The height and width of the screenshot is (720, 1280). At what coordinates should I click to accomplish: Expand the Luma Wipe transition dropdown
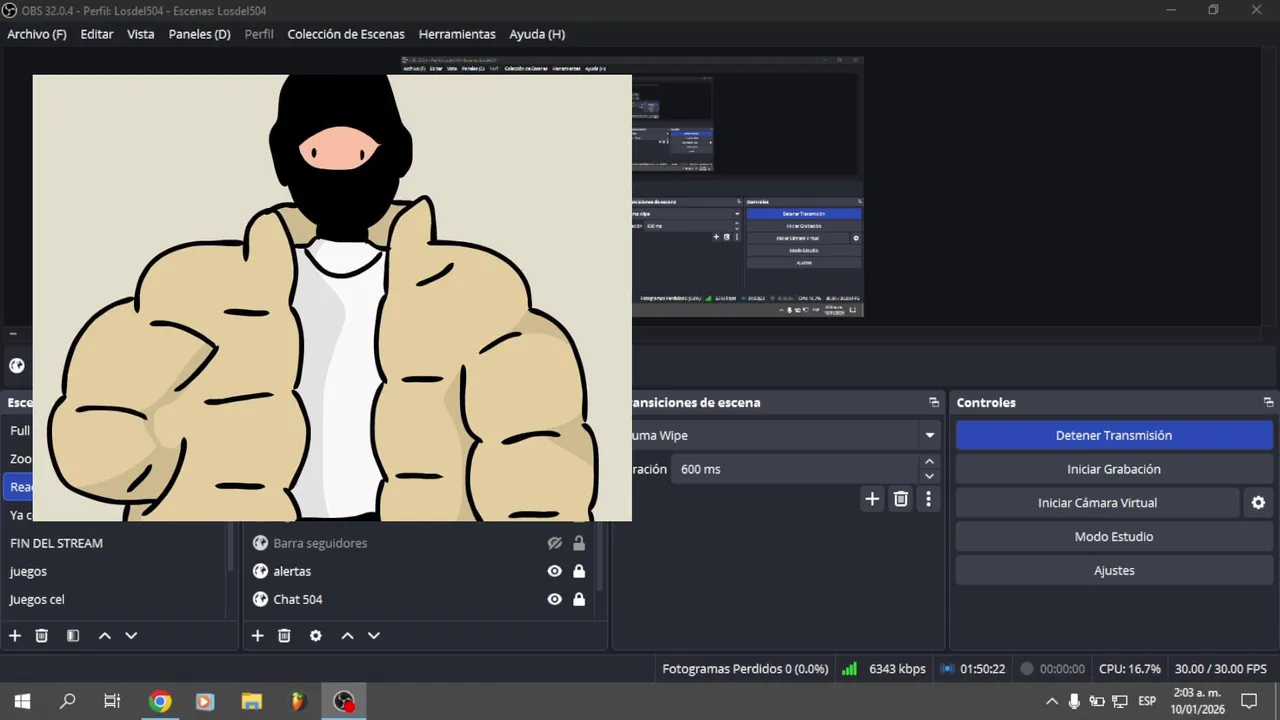[x=930, y=435]
